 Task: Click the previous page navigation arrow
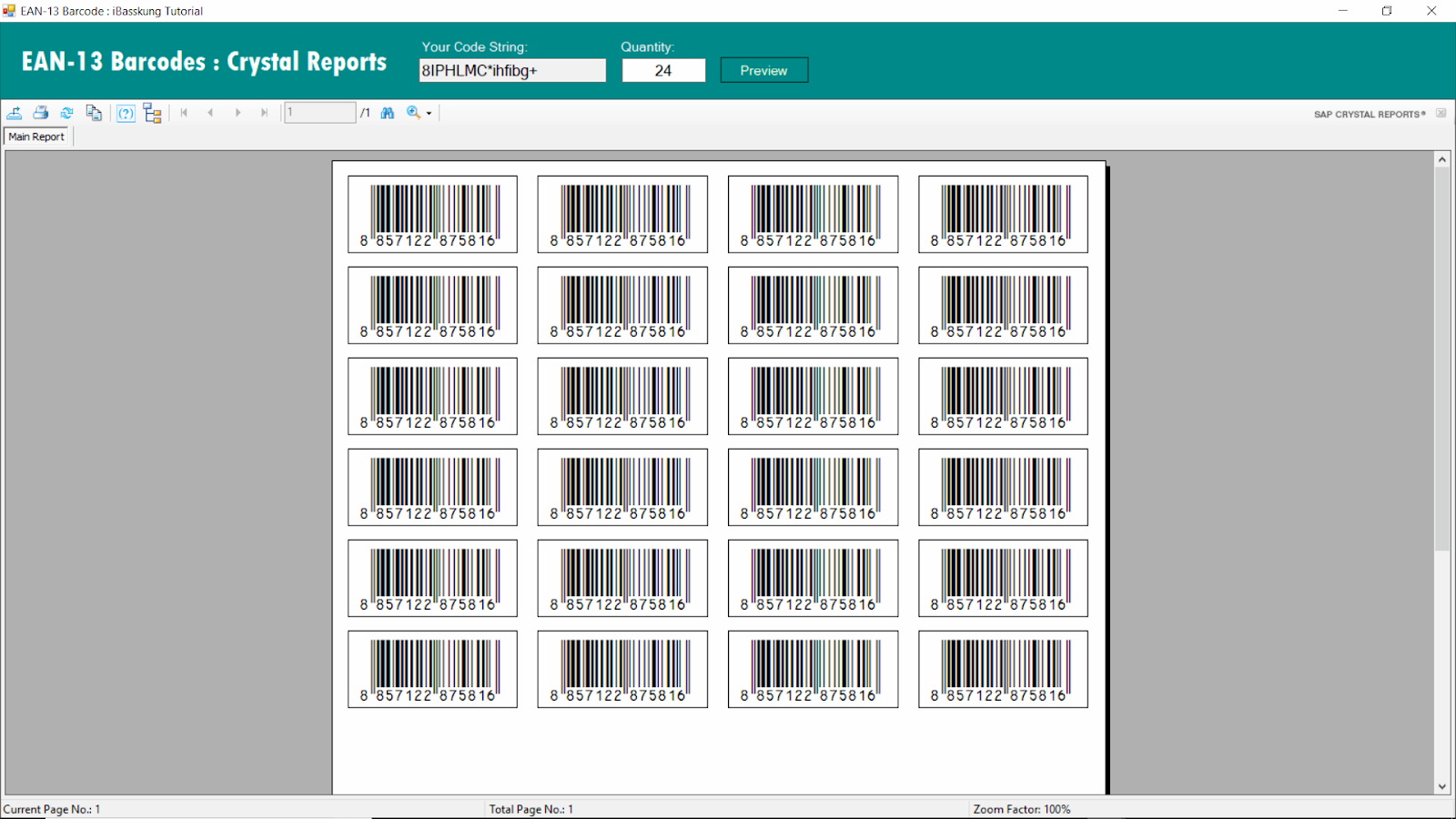point(210,112)
